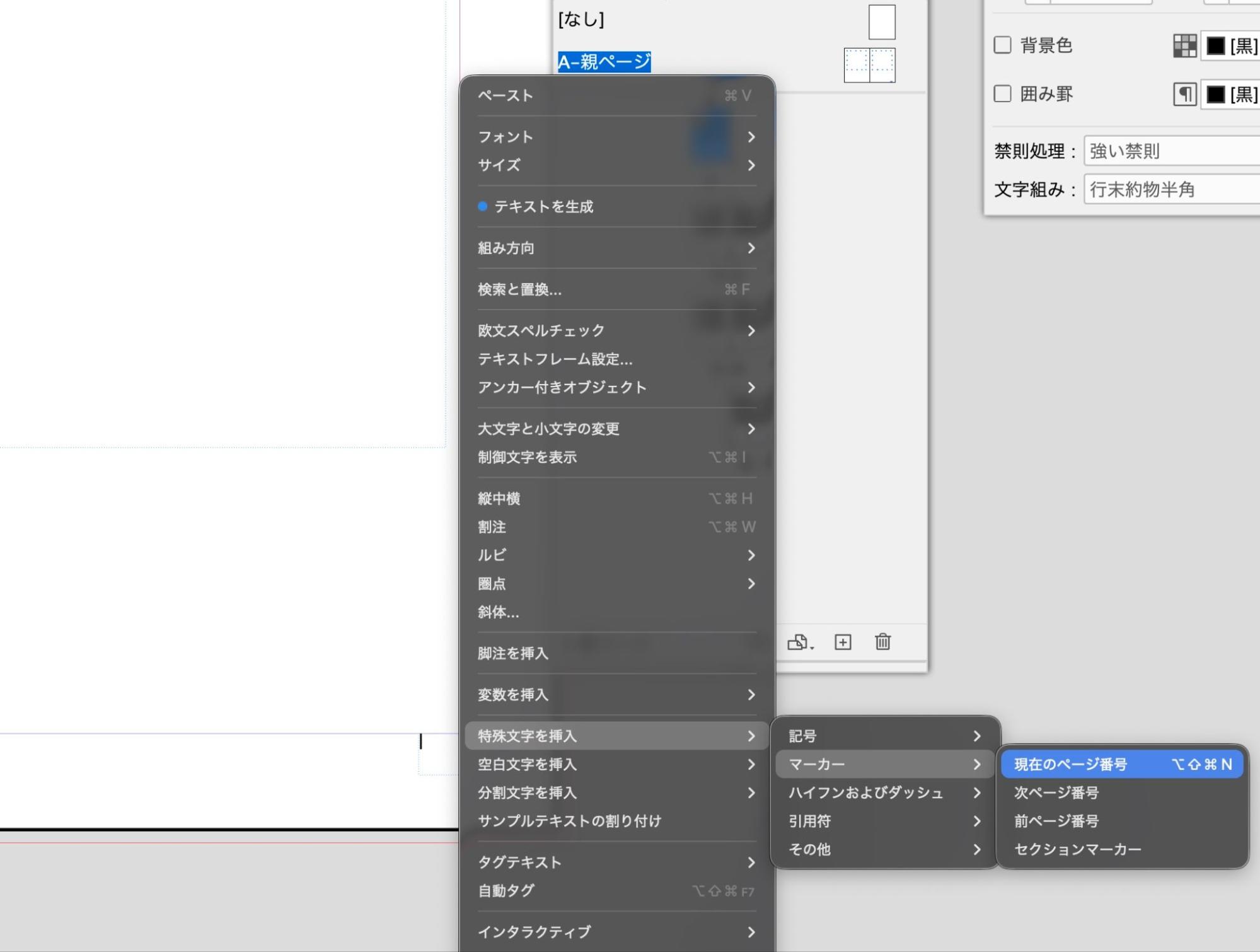Image resolution: width=1260 pixels, height=952 pixels.
Task: Choose 次ページ番号 from the submenu
Action: (1122, 792)
